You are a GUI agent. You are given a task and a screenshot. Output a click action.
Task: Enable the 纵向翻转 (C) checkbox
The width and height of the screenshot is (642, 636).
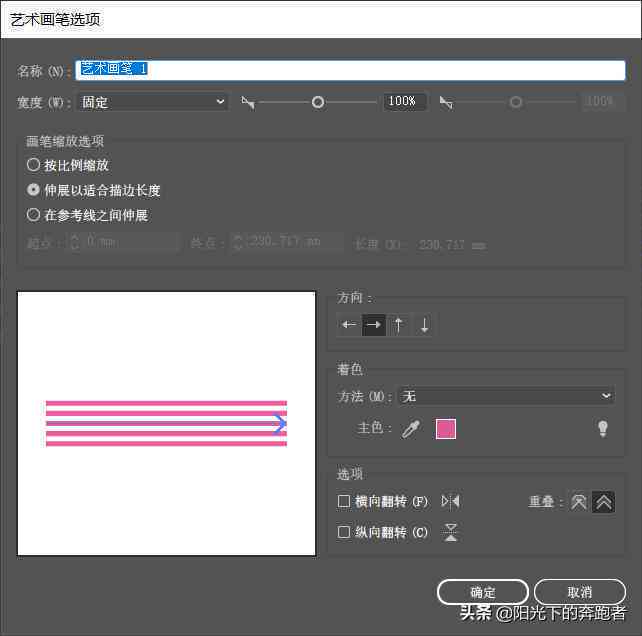[344, 532]
